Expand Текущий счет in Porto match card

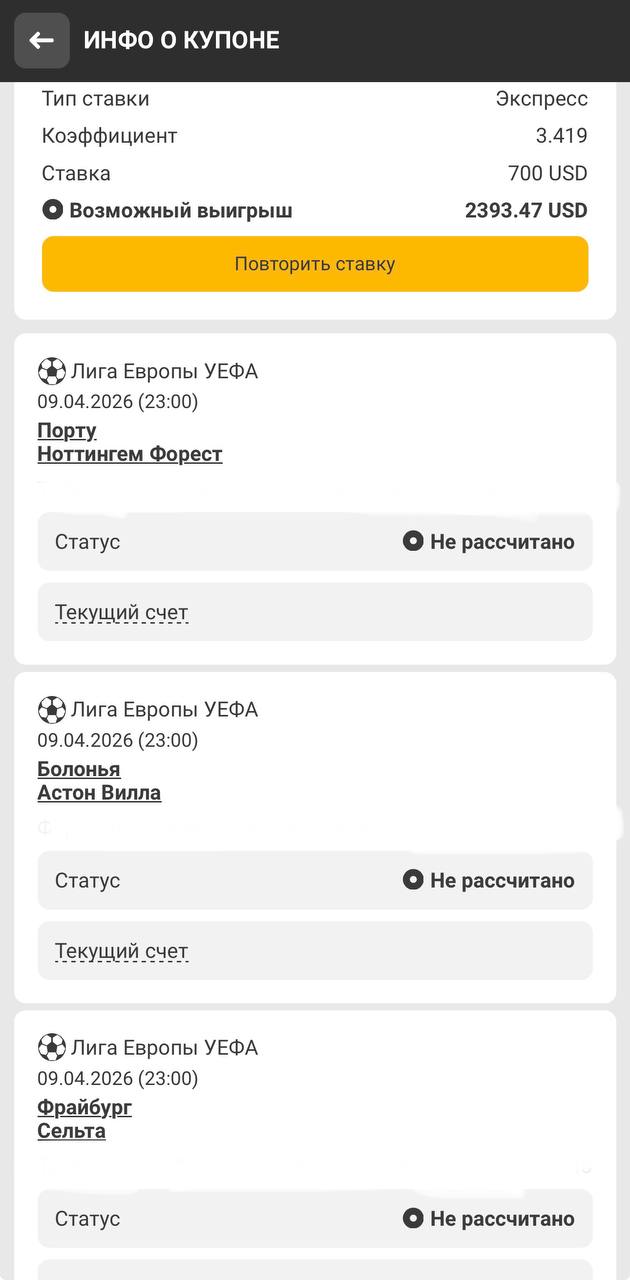(121, 613)
